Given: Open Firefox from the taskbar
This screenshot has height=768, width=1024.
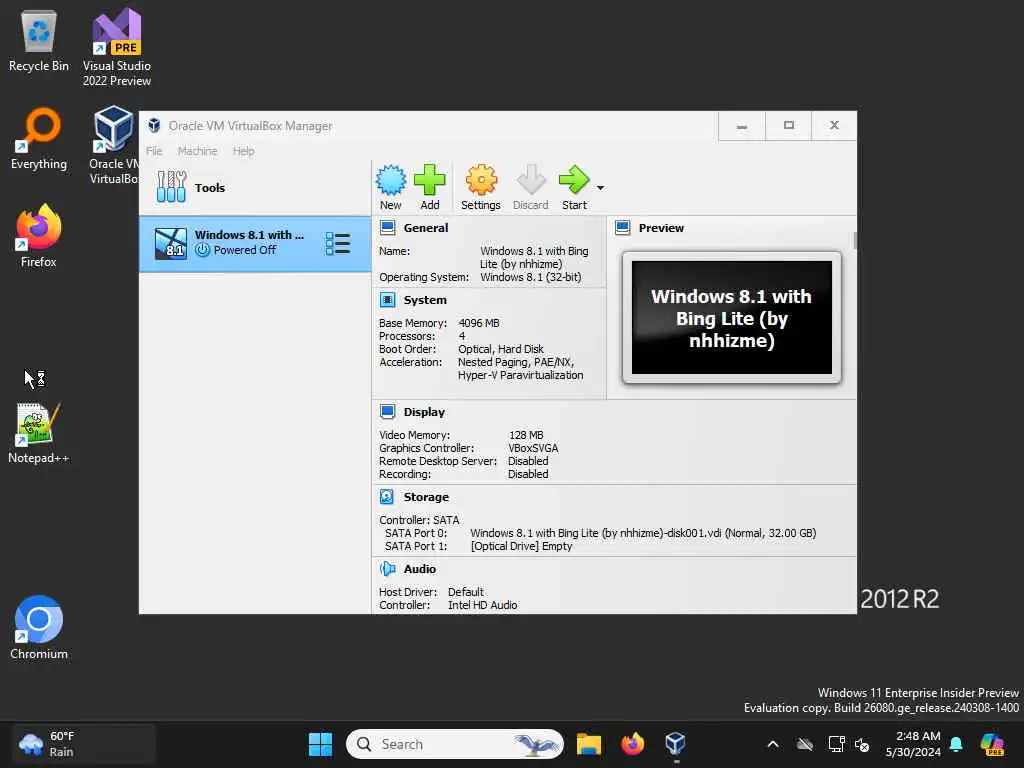Looking at the screenshot, I should [632, 744].
